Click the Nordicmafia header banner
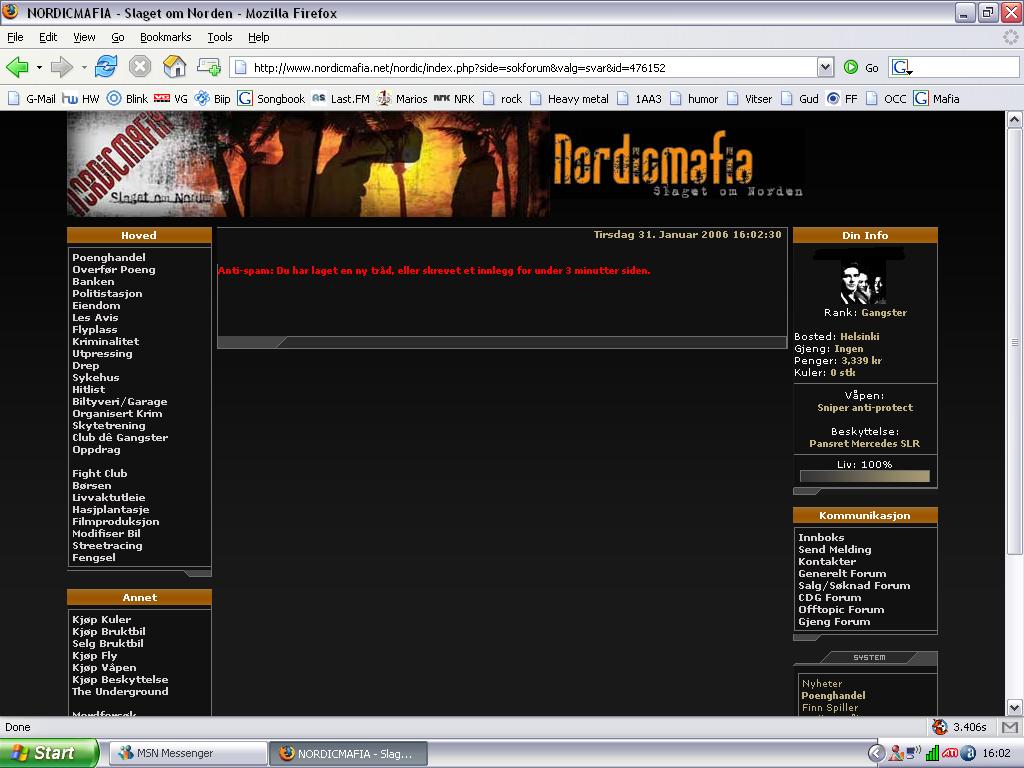Viewport: 1024px width, 768px height. [x=436, y=164]
